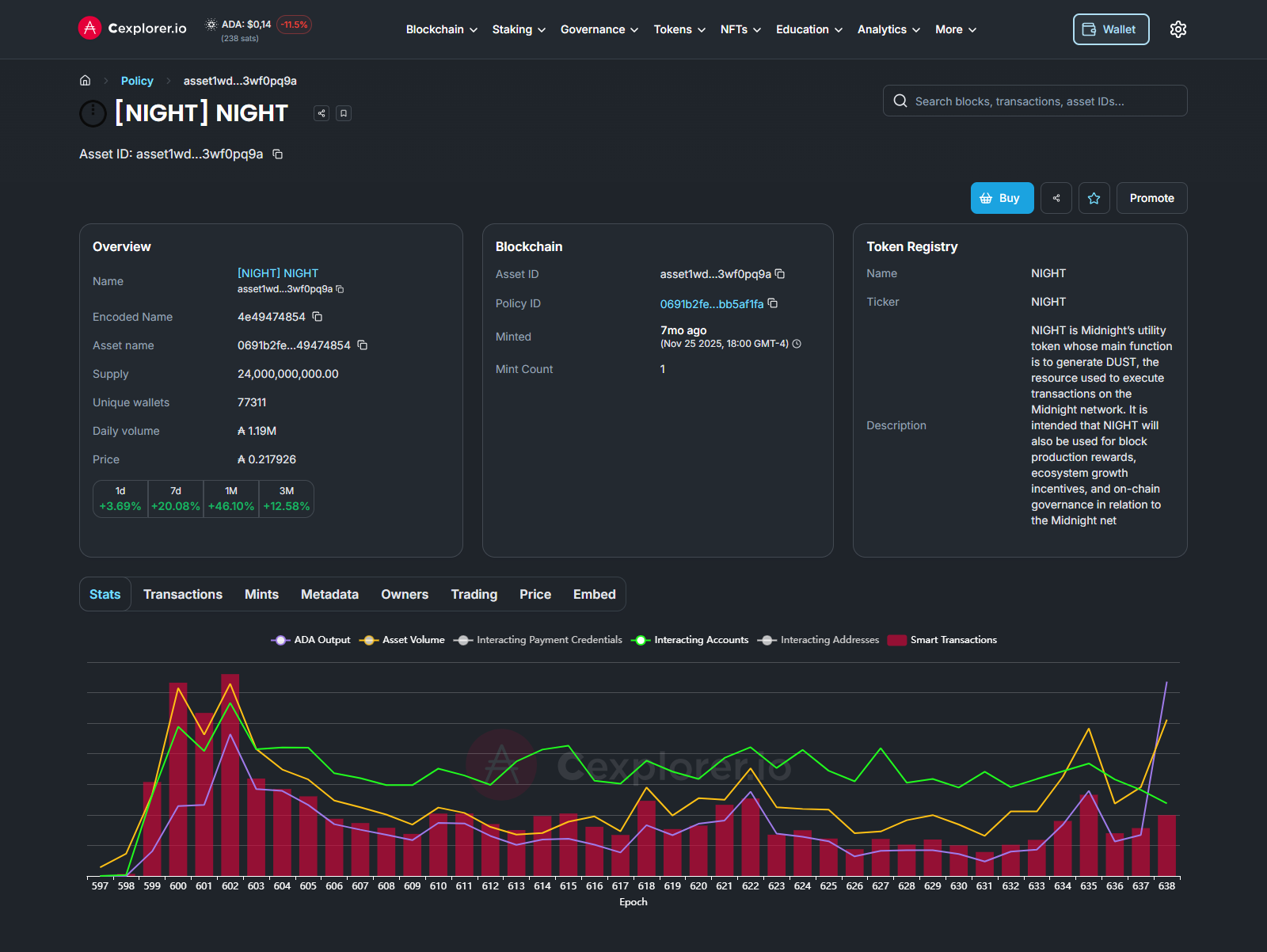Open the settings gear icon

(1178, 29)
